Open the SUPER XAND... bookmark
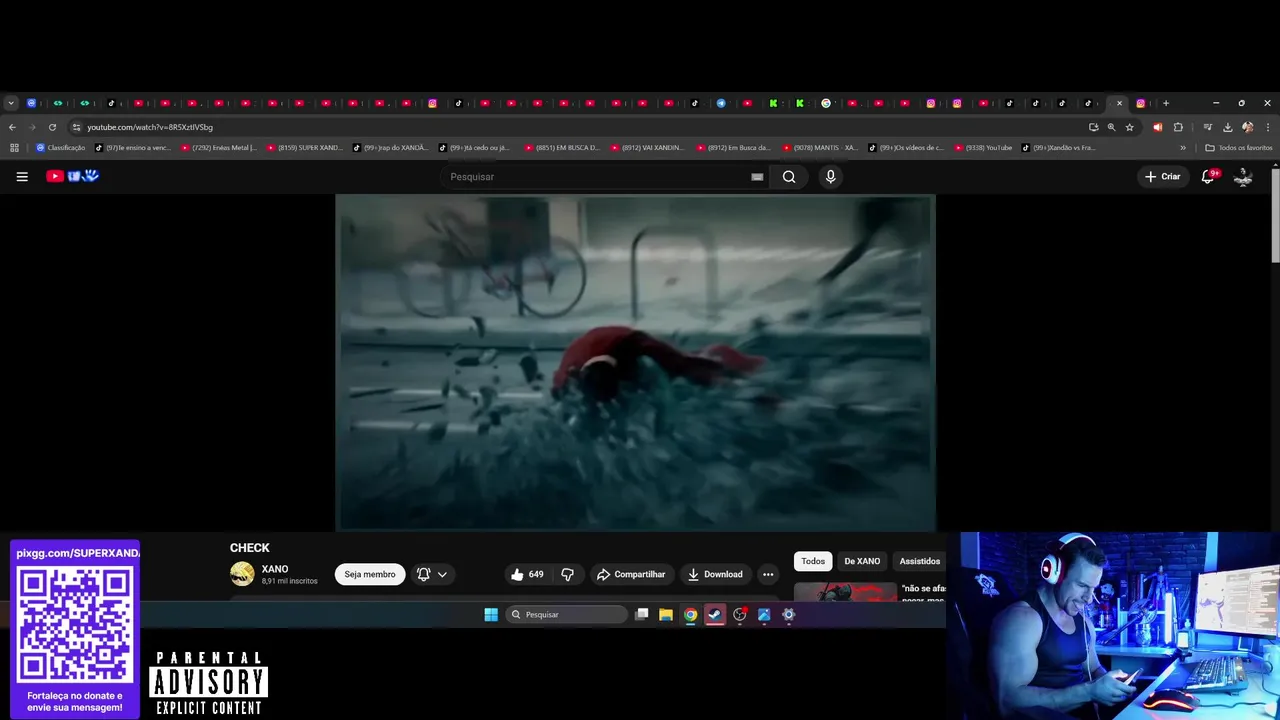The width and height of the screenshot is (1280, 720). point(305,148)
